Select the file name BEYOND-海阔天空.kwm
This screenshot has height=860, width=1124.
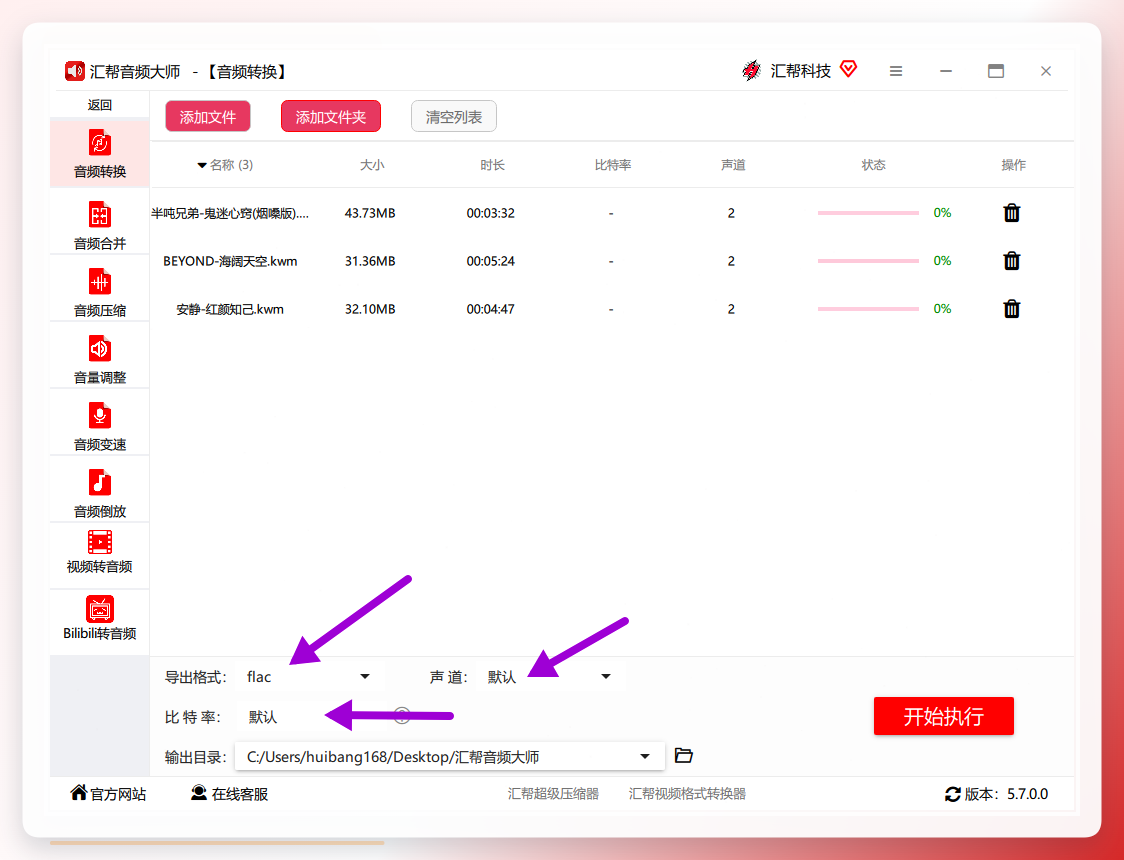tap(230, 262)
